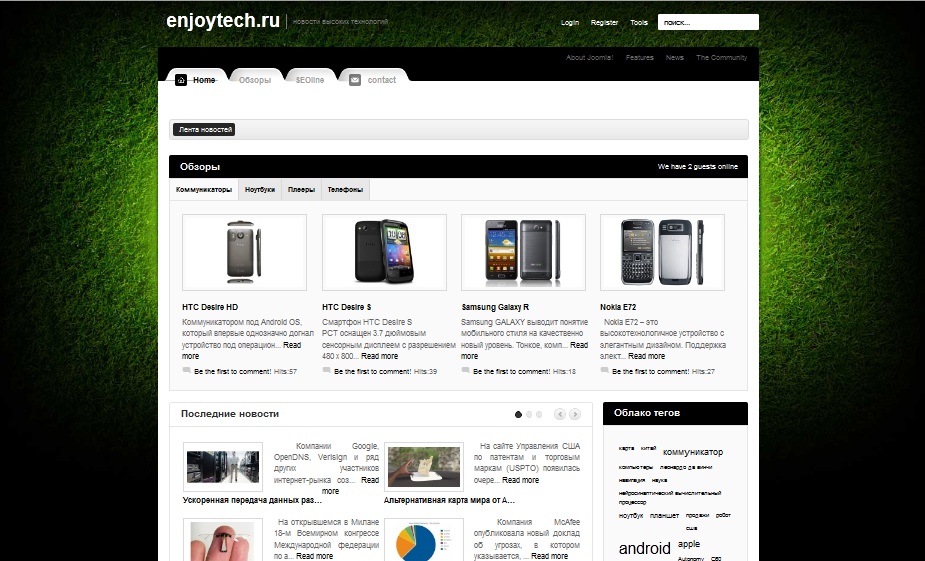Click Read more in USPTO news item
The image size is (925, 561).
[520, 480]
